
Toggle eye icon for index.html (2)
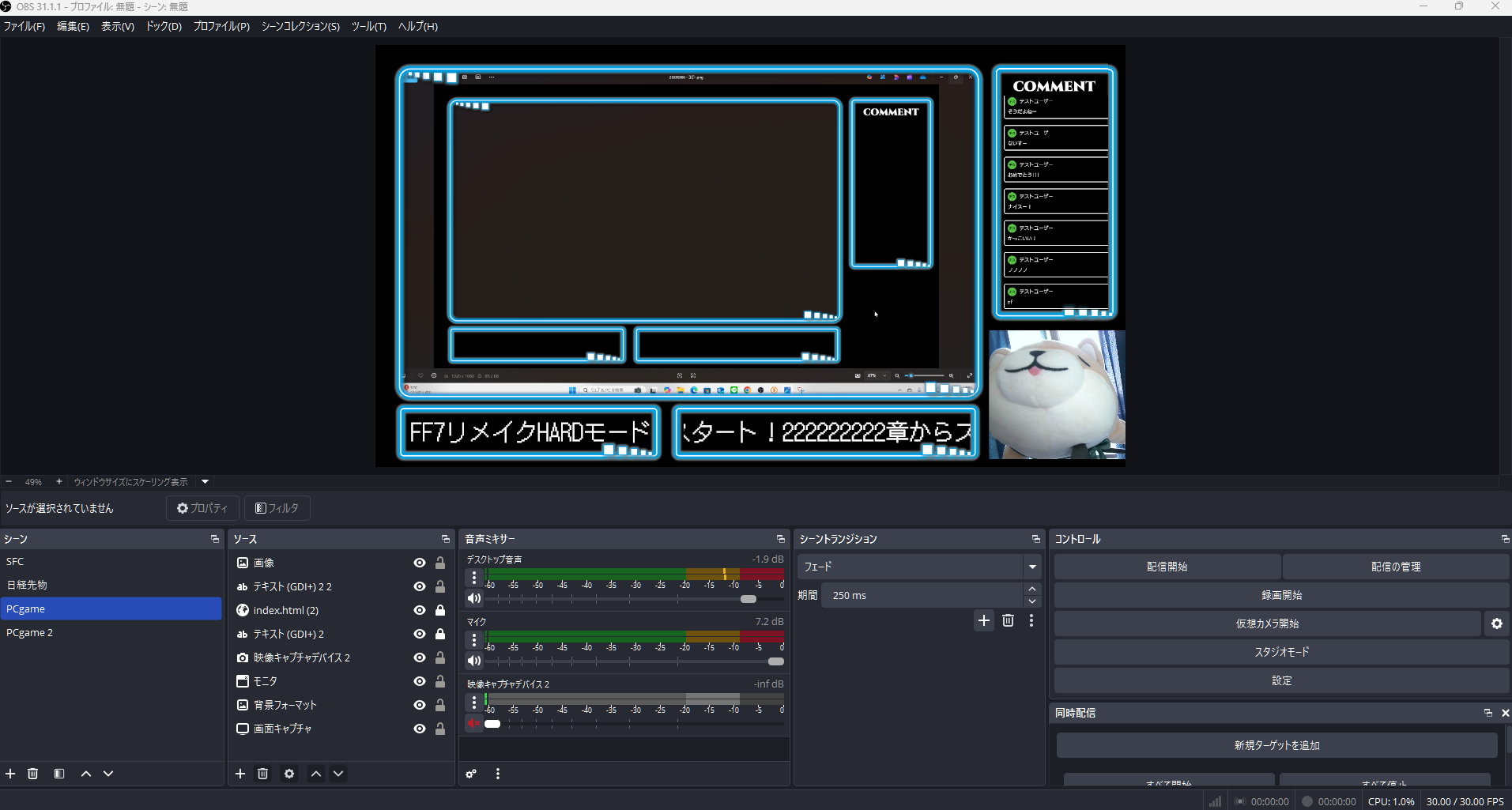click(x=420, y=610)
